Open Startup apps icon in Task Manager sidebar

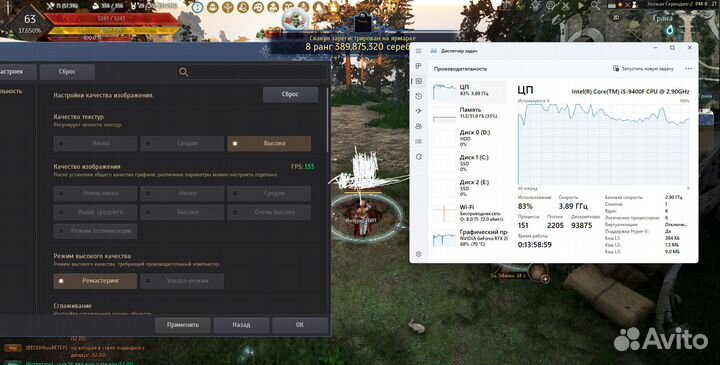[418, 112]
